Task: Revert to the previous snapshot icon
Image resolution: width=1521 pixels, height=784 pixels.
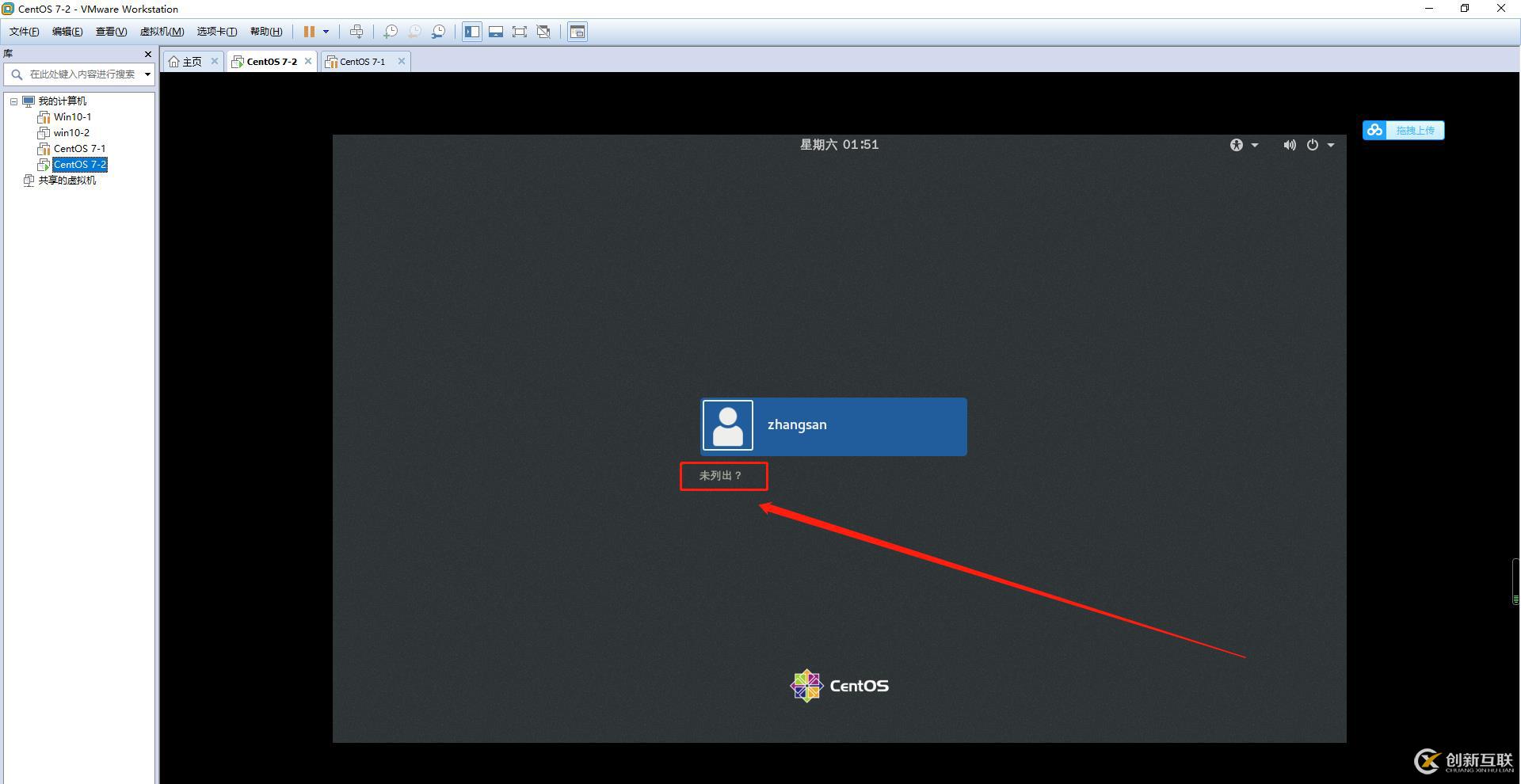Action: click(x=414, y=32)
